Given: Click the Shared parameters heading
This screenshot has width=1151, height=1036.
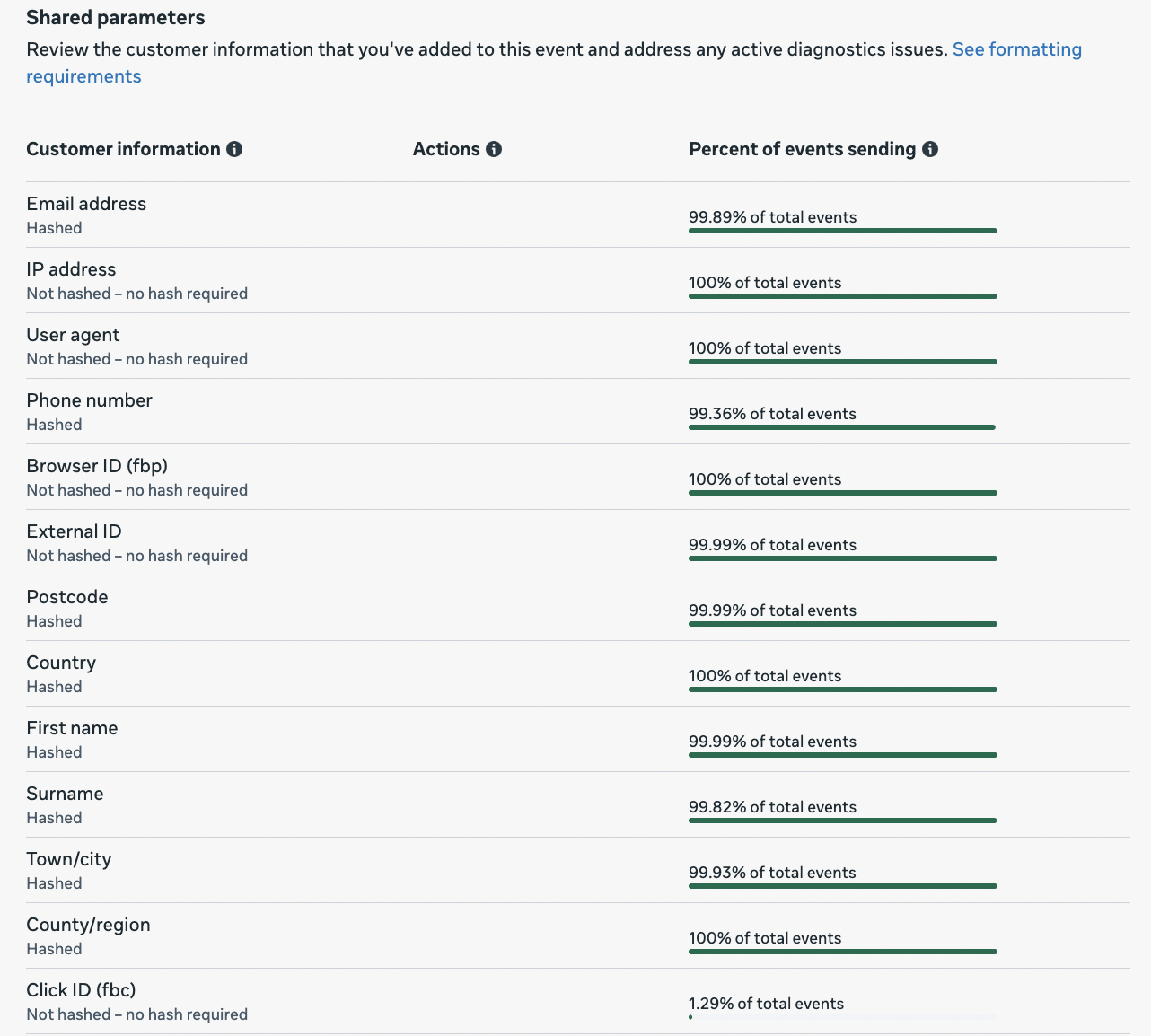Looking at the screenshot, I should coord(115,18).
